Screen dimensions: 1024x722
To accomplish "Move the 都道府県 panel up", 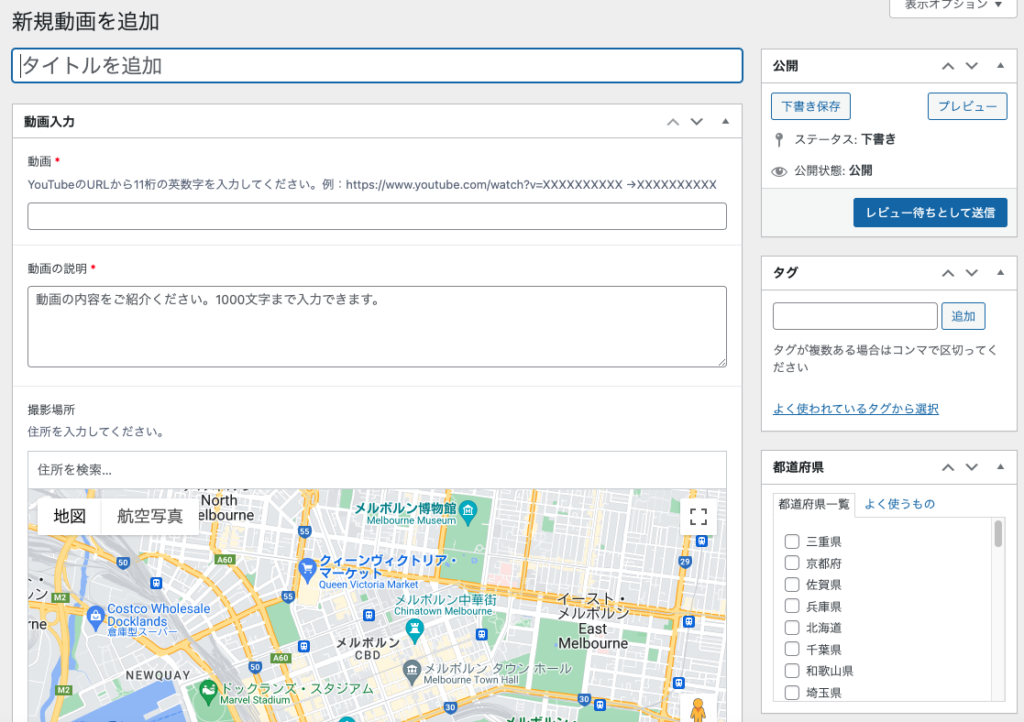I will click(x=948, y=467).
